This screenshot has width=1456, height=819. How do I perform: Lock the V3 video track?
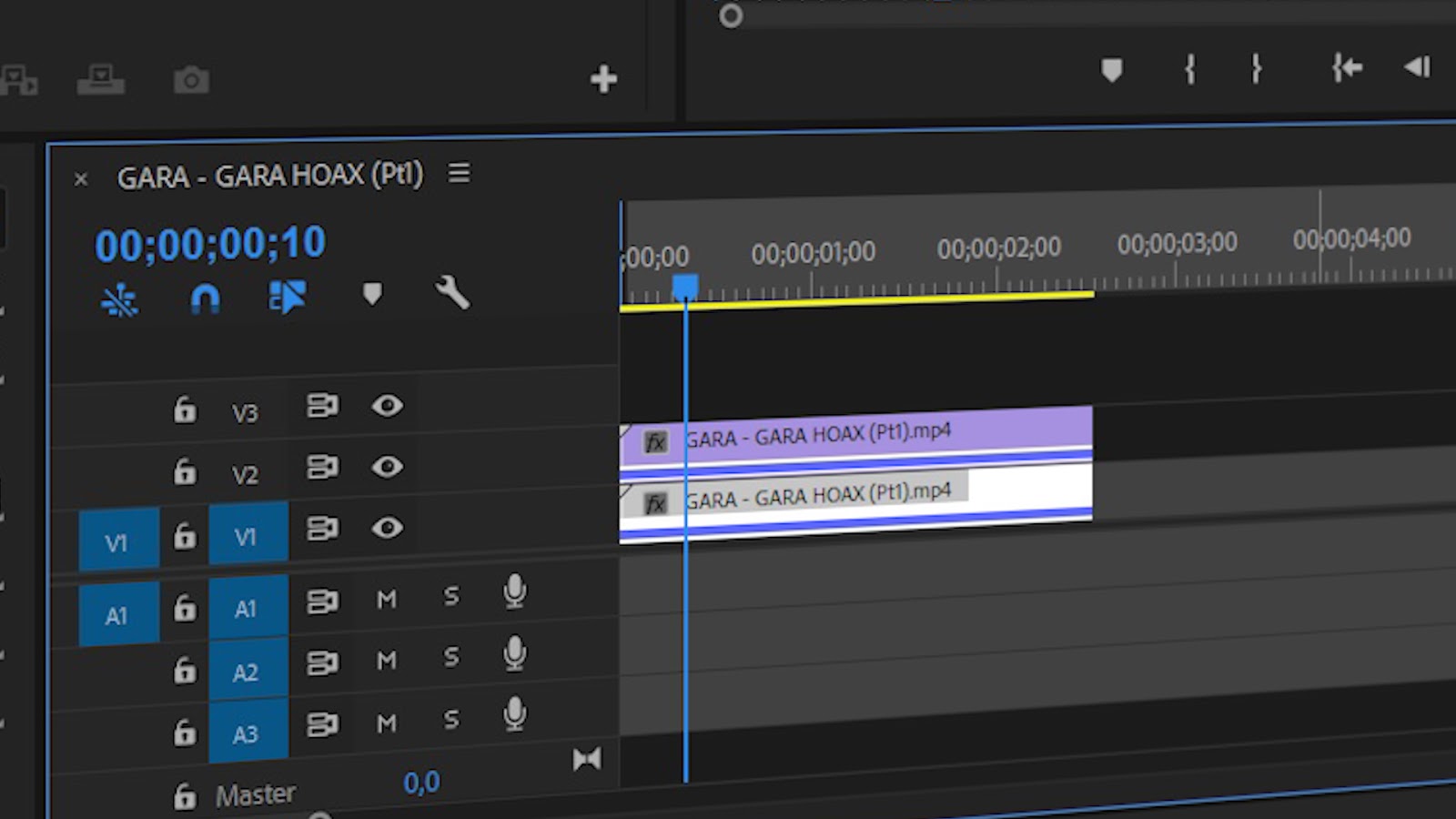click(x=185, y=410)
